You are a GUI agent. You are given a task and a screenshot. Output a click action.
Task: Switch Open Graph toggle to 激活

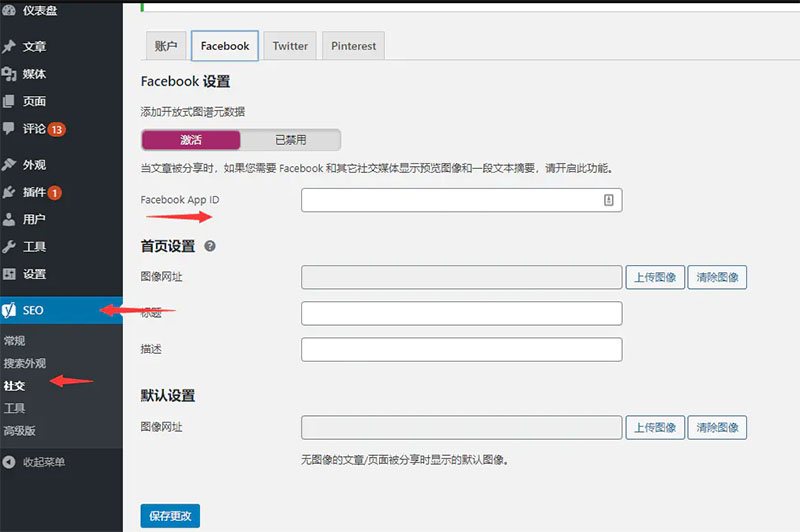pyautogui.click(x=191, y=140)
